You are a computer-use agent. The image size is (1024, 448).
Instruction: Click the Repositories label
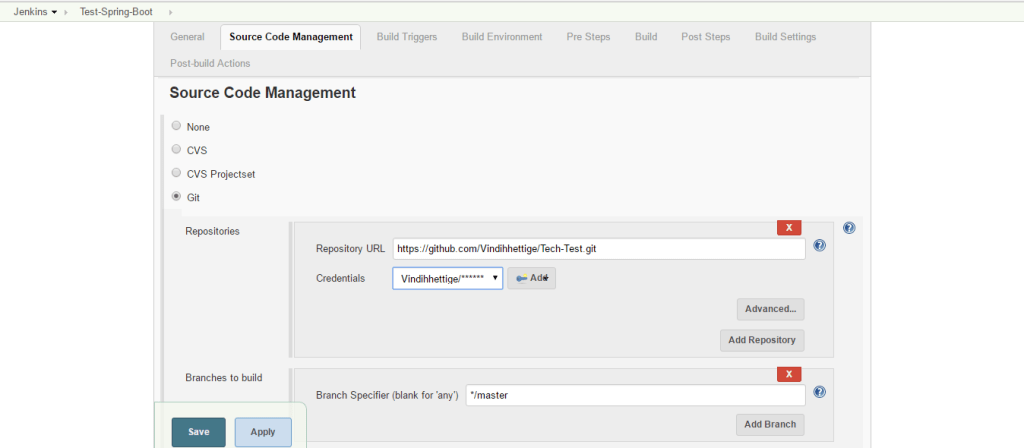pos(212,231)
